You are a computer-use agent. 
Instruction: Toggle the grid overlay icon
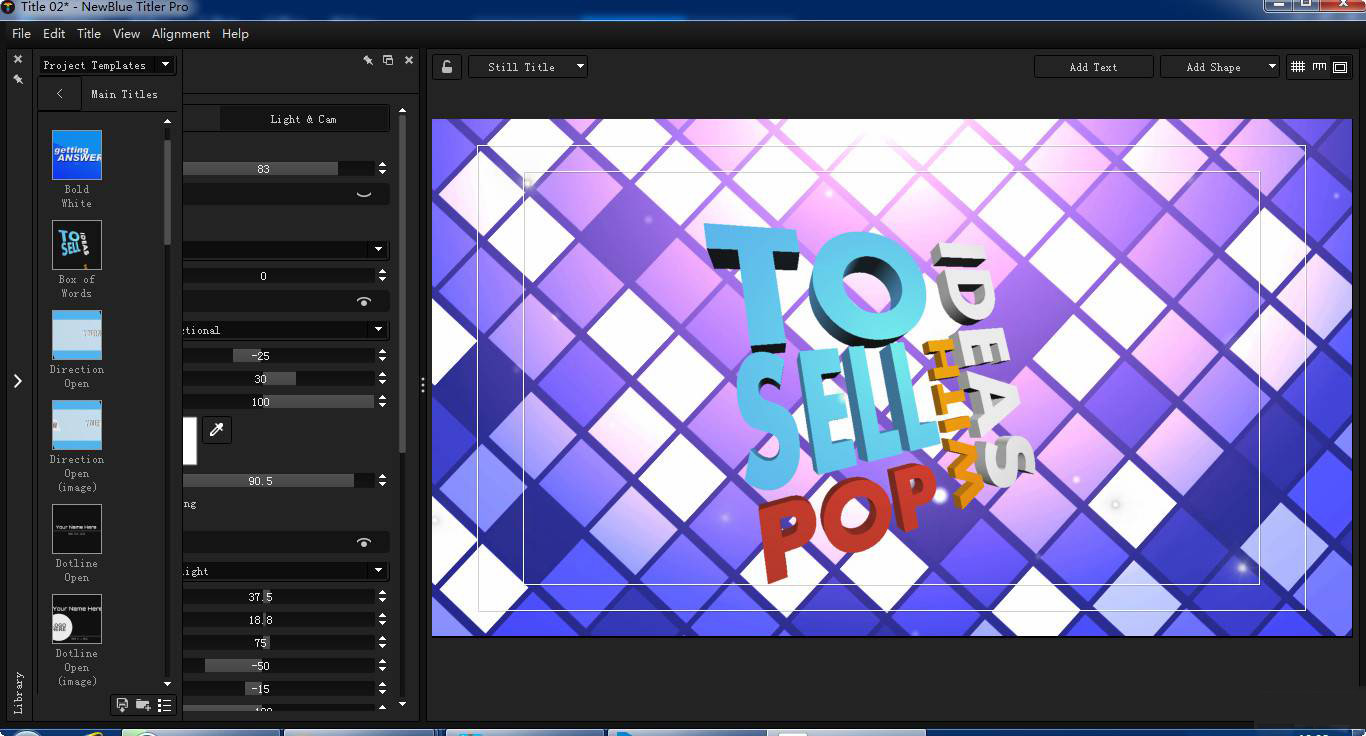1298,67
